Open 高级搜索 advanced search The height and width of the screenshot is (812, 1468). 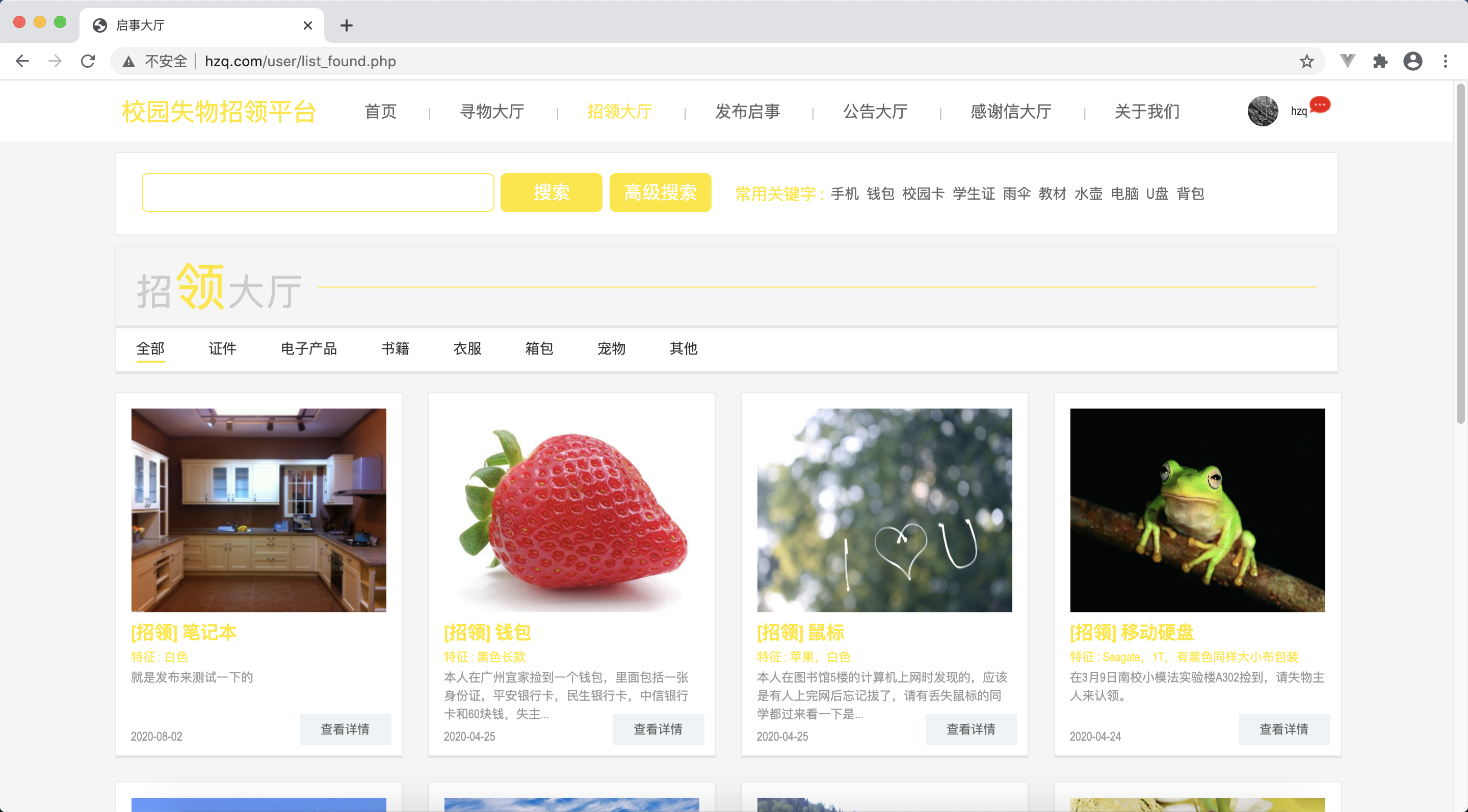(x=660, y=193)
